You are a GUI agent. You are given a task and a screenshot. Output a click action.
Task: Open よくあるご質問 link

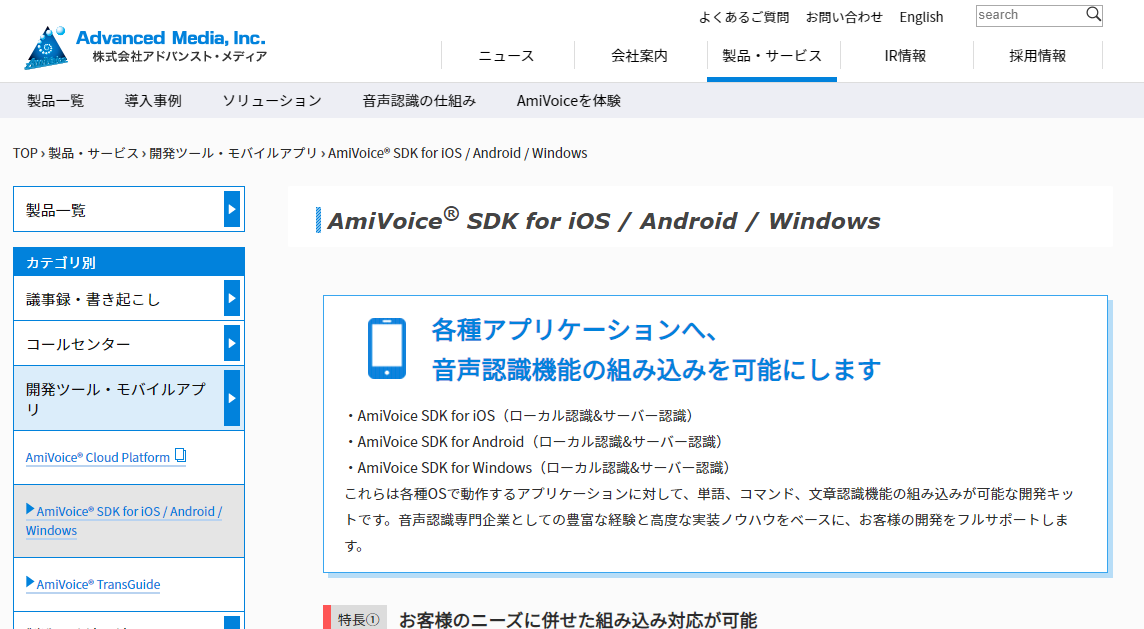pyautogui.click(x=743, y=17)
